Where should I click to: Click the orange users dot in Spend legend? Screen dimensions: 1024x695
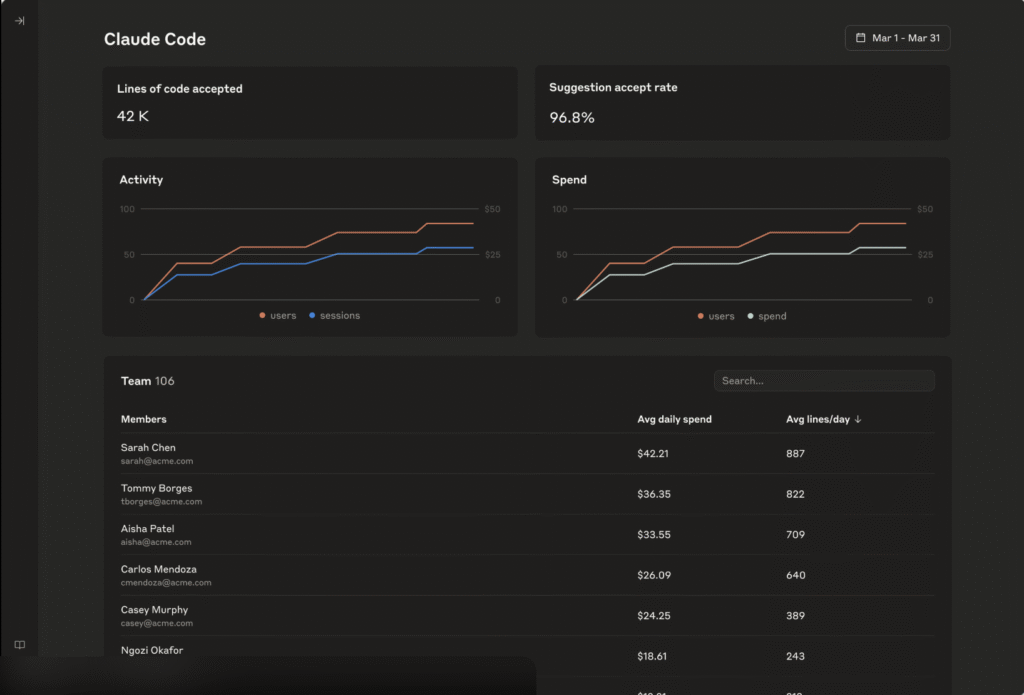[700, 316]
